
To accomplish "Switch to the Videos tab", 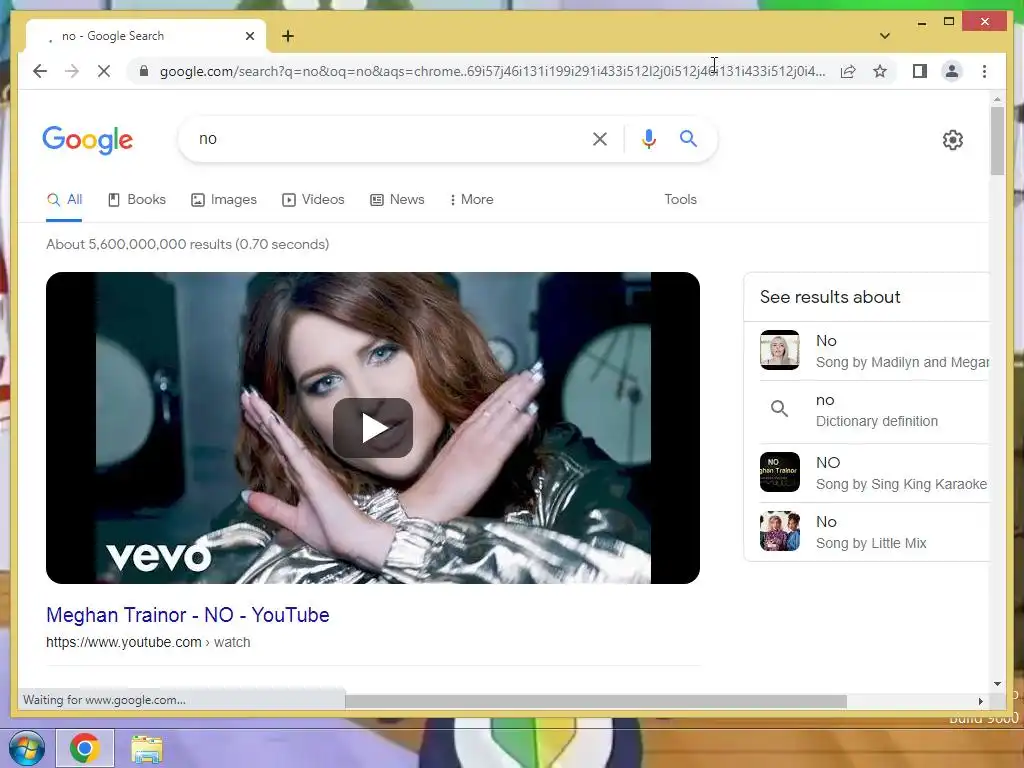I will coord(313,200).
